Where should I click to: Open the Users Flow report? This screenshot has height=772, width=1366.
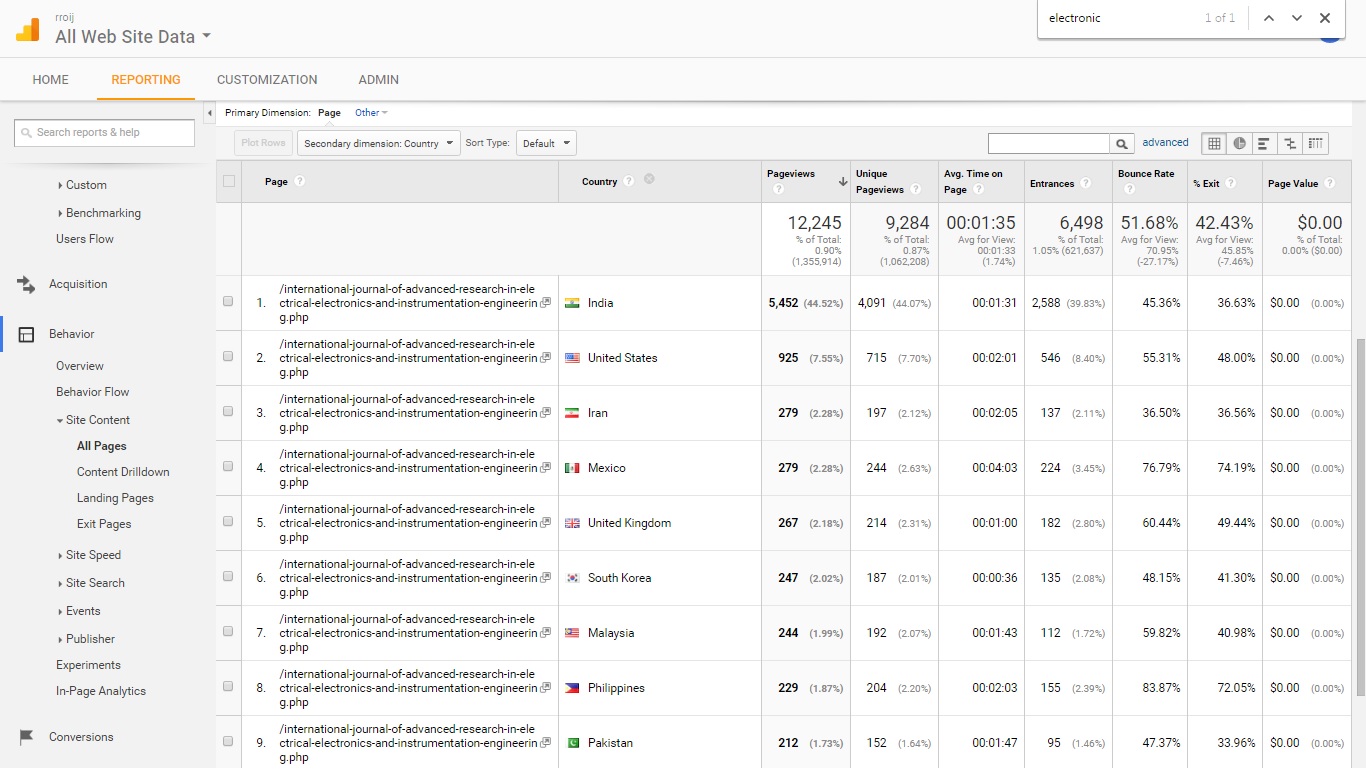coord(85,239)
